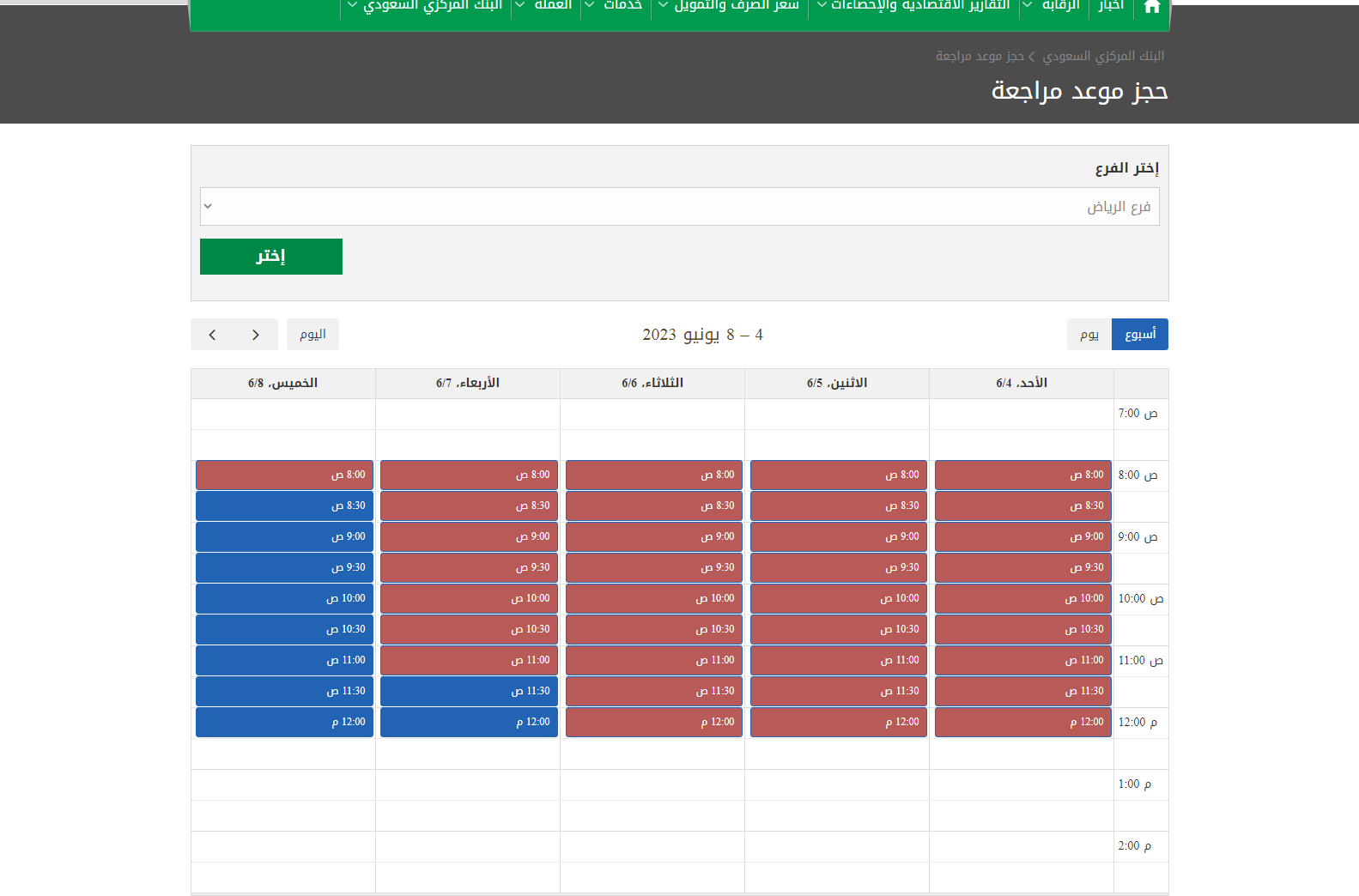Screen dimensions: 1359x896
Task: Open the branch selector showing فرع الرياض
Action: 680,207
